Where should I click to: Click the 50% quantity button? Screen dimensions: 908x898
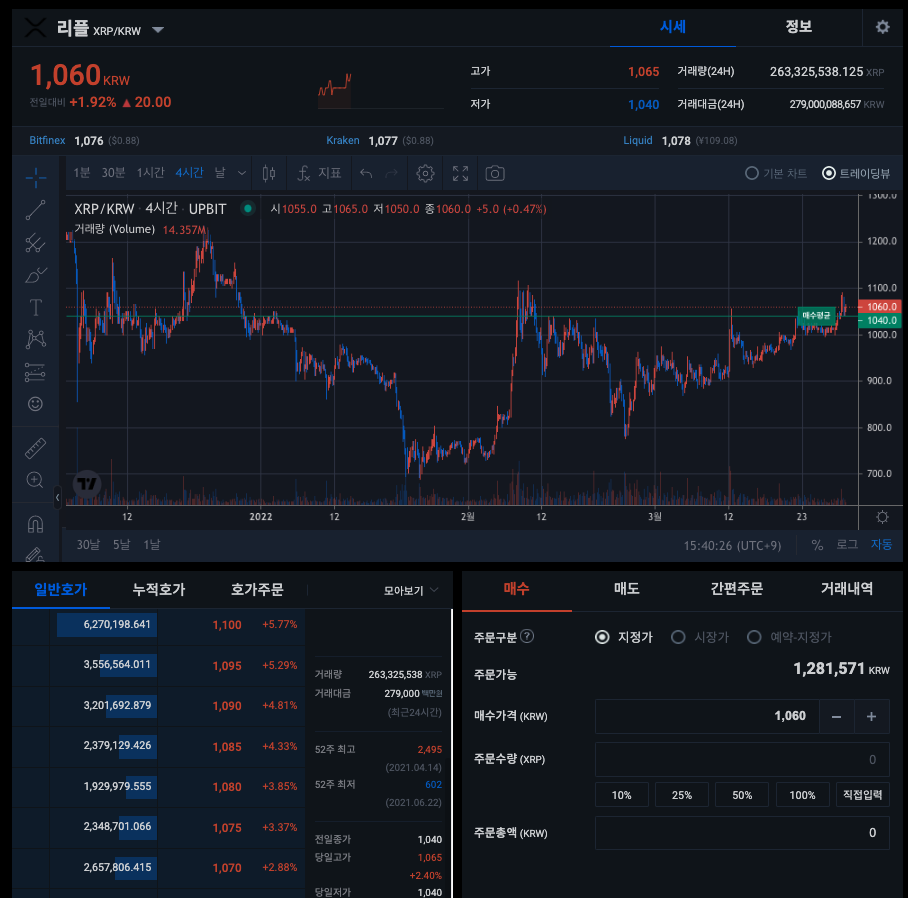point(742,795)
